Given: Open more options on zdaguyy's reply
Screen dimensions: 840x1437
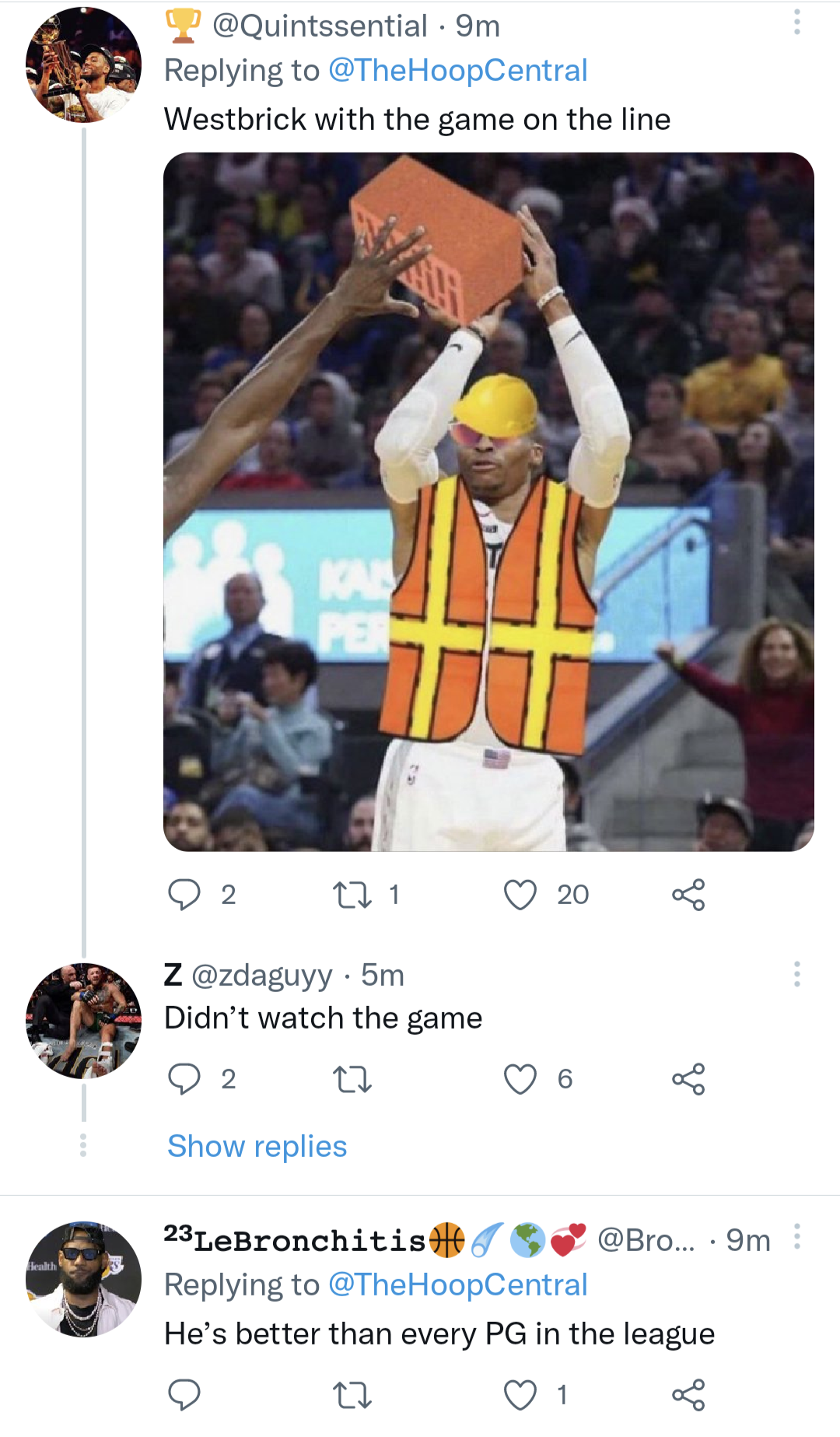Looking at the screenshot, I should (796, 973).
